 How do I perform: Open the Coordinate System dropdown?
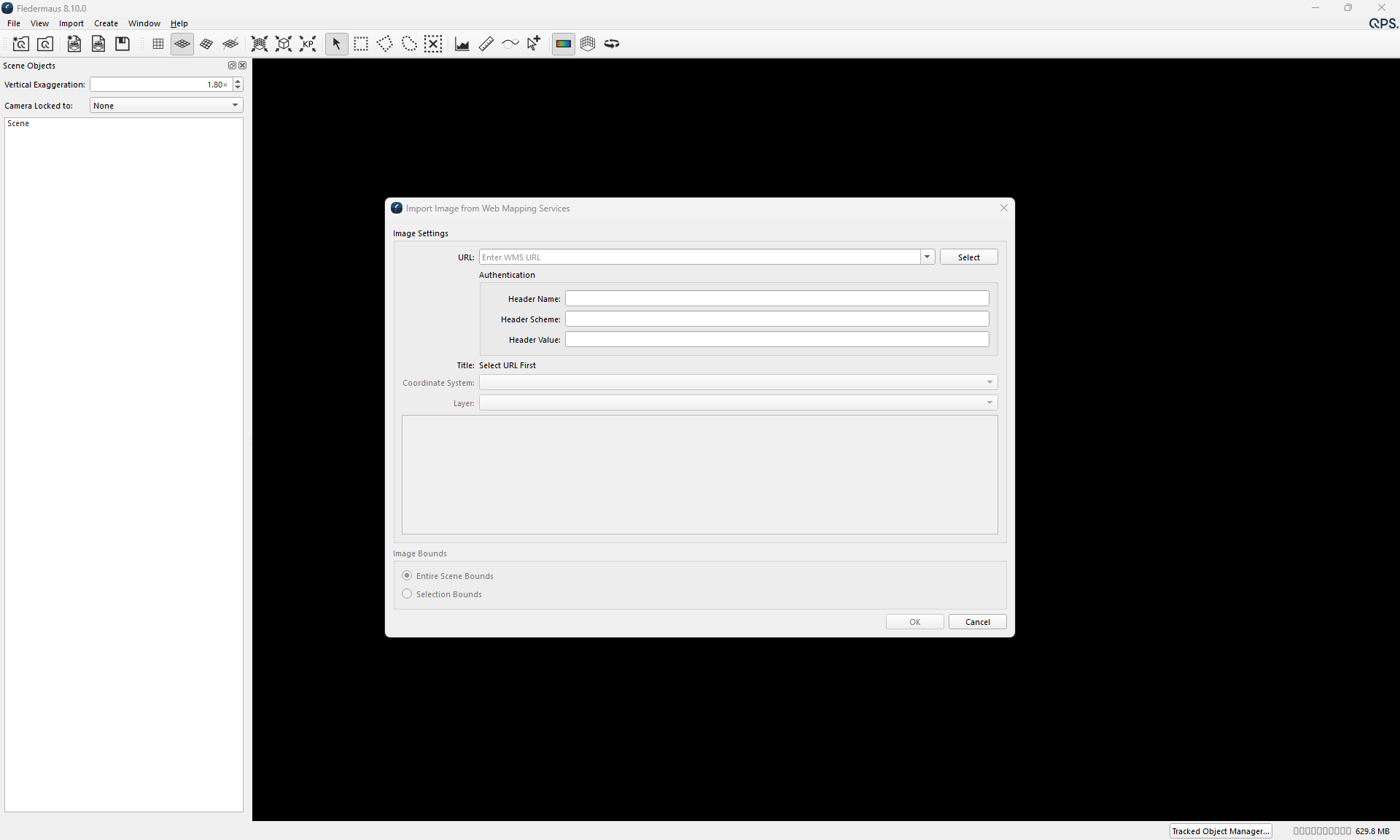tap(738, 383)
